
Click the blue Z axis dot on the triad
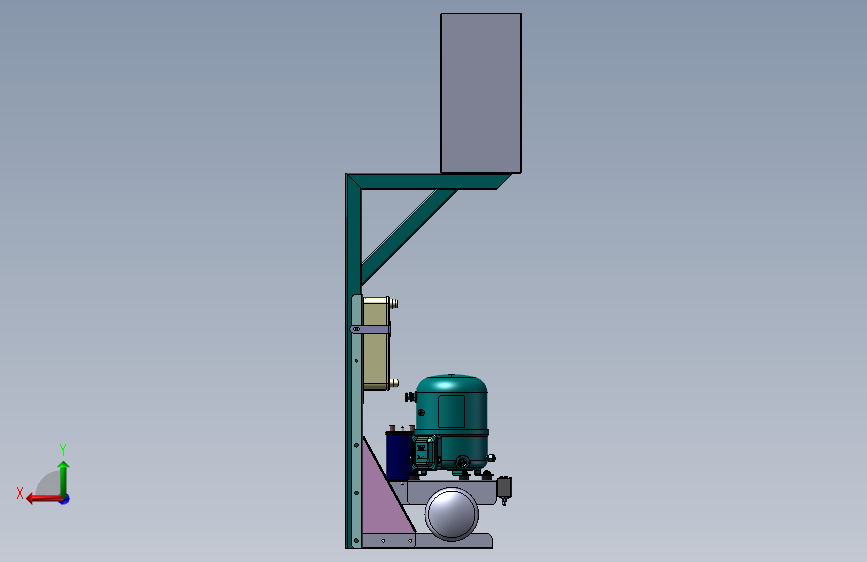click(65, 499)
